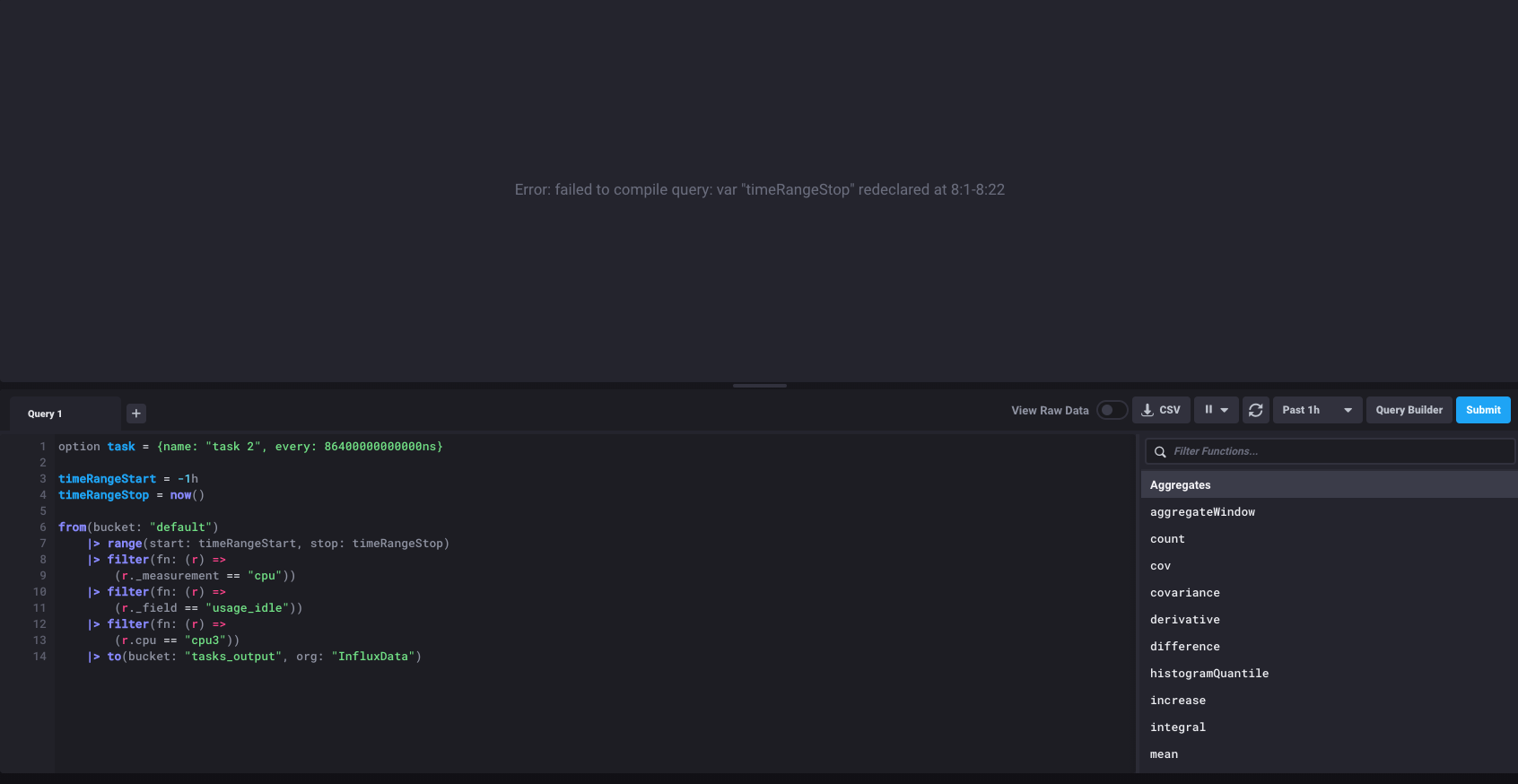Select the integral function

click(x=1177, y=727)
